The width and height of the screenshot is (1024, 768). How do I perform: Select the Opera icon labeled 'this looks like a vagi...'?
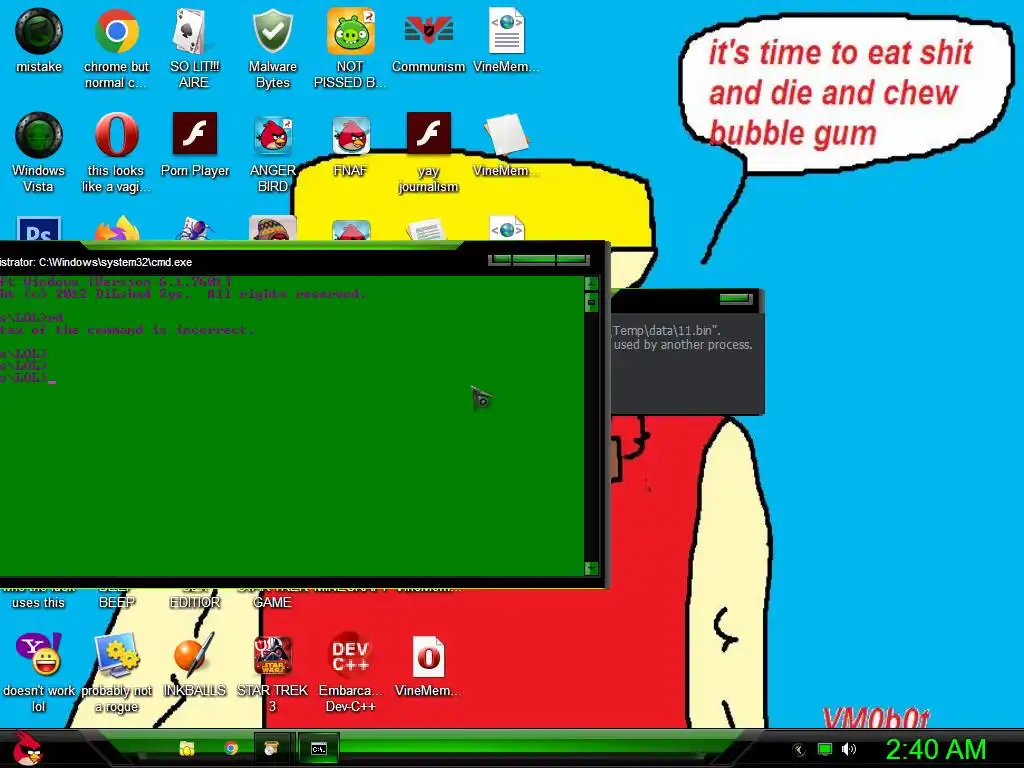coord(116,153)
